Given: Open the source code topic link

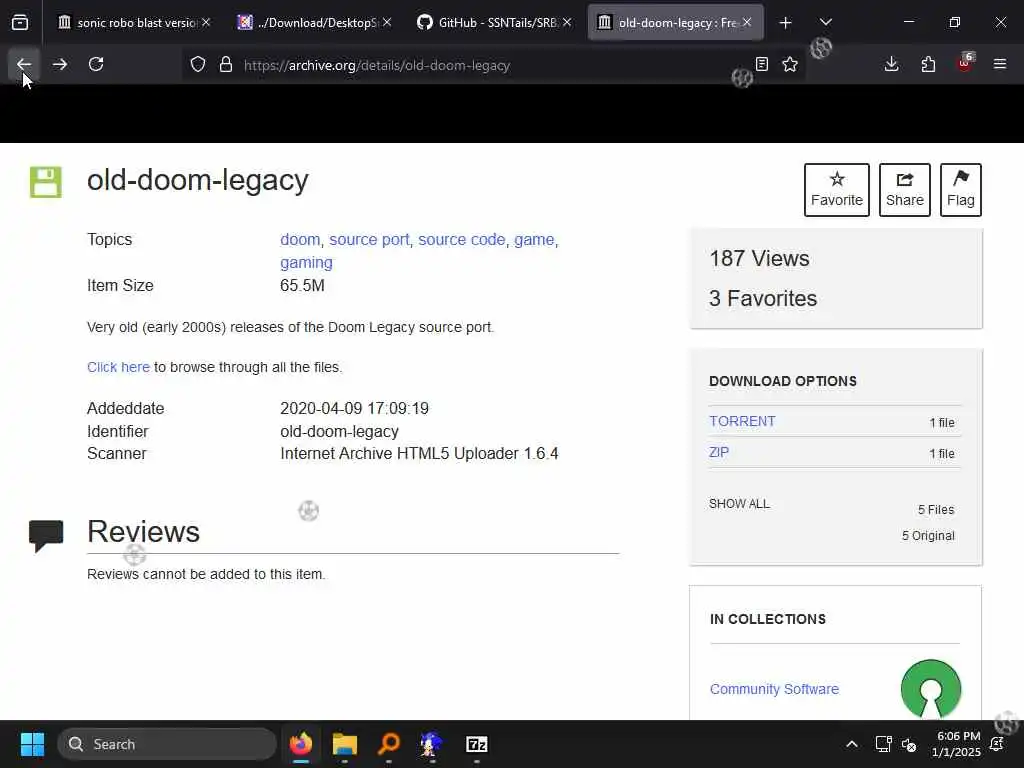Looking at the screenshot, I should pyautogui.click(x=462, y=240).
